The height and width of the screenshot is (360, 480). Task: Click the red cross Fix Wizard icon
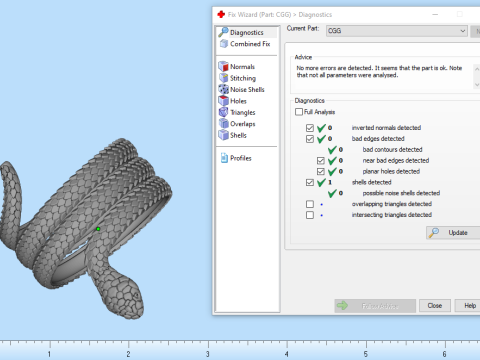click(221, 14)
